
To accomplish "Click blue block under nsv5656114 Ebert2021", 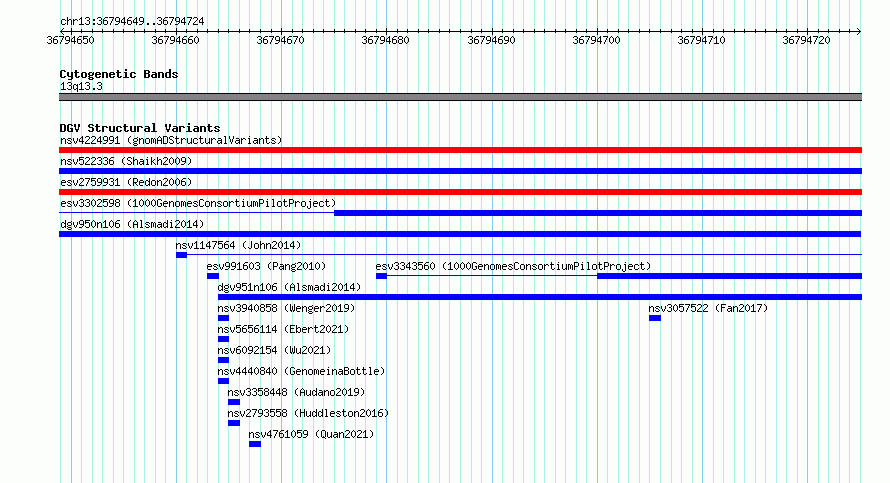I will (224, 339).
